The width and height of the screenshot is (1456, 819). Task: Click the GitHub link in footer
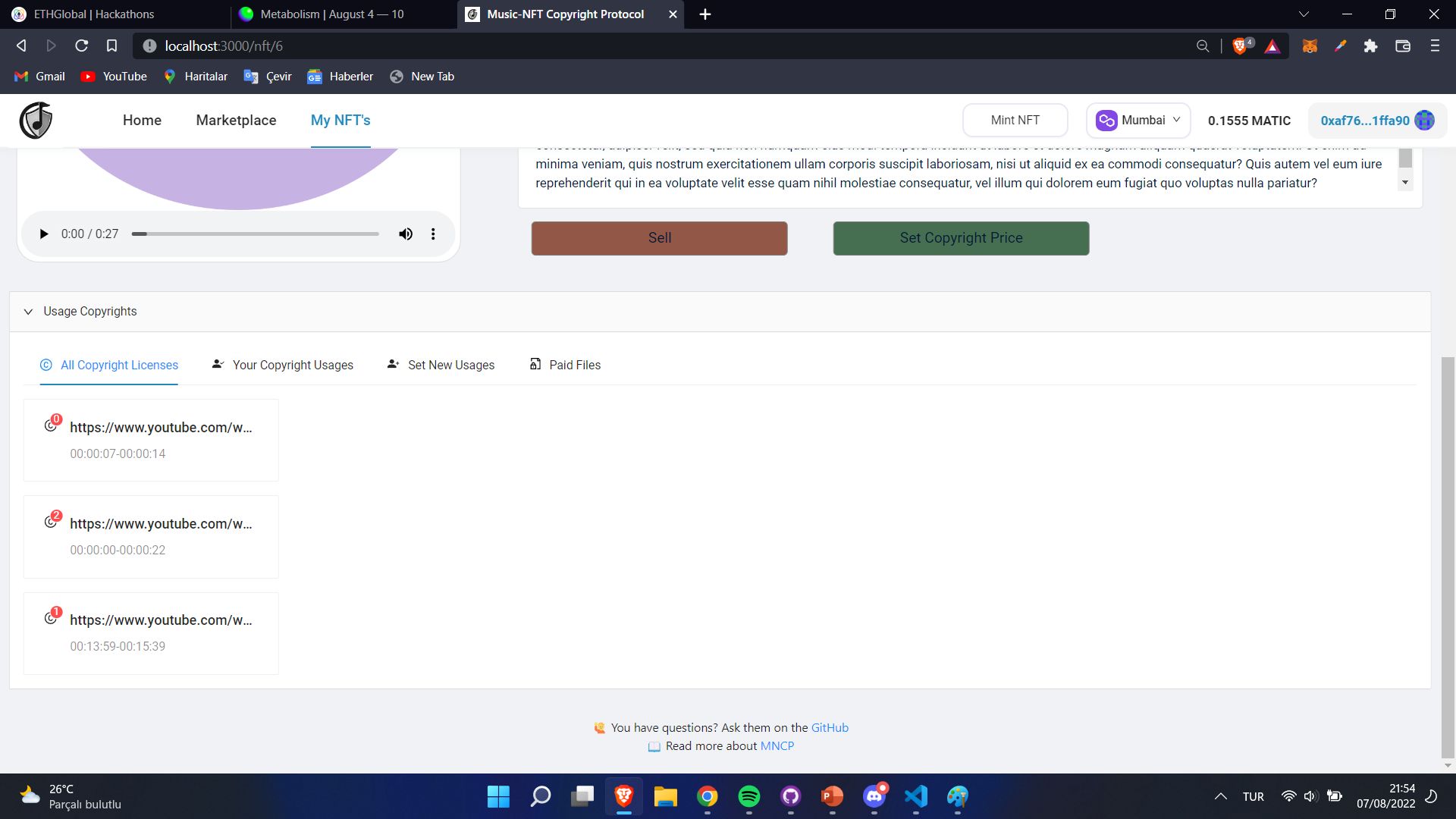830,728
